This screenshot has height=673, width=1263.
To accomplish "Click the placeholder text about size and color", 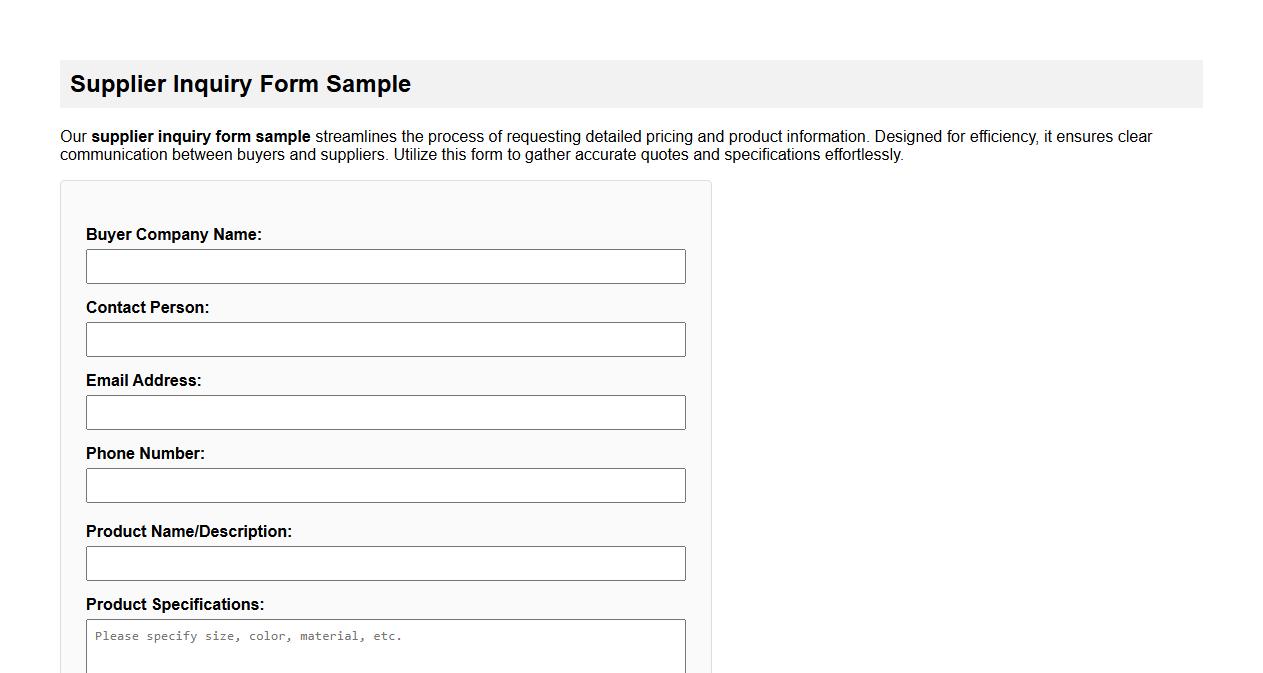I will point(246,636).
